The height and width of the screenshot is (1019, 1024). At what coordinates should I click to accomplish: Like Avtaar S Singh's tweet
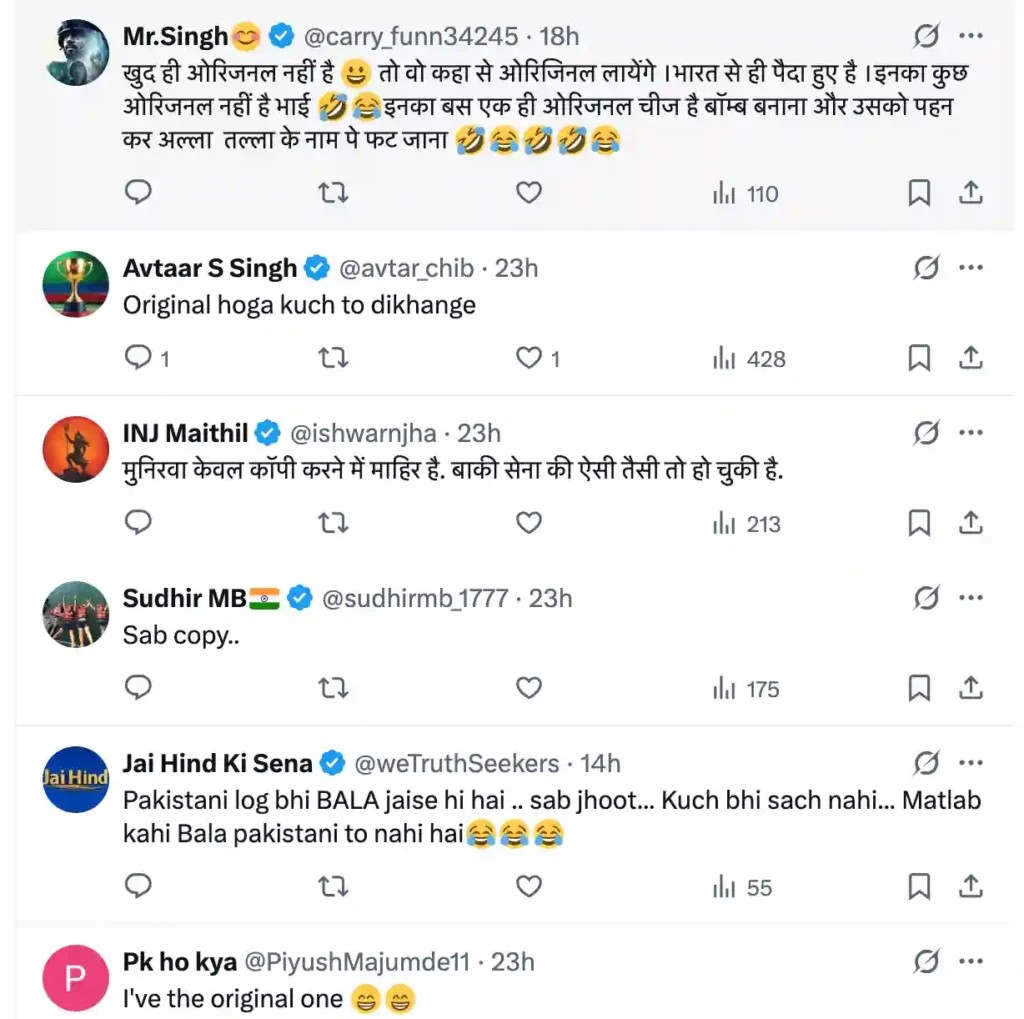pos(528,358)
